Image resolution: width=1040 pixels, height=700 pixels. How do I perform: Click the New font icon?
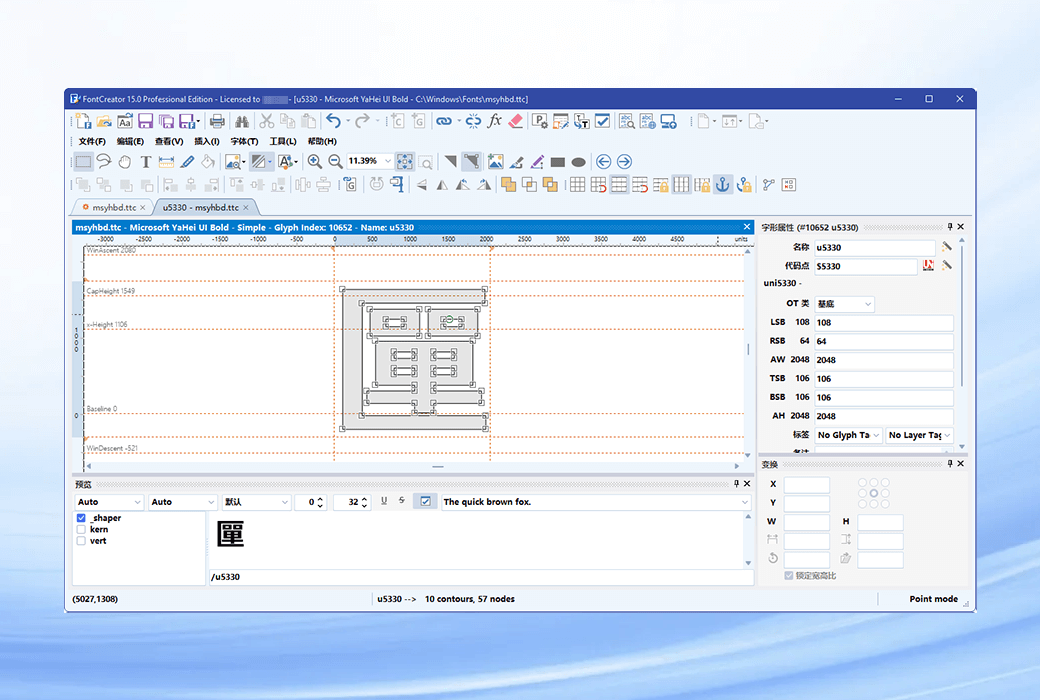click(84, 121)
